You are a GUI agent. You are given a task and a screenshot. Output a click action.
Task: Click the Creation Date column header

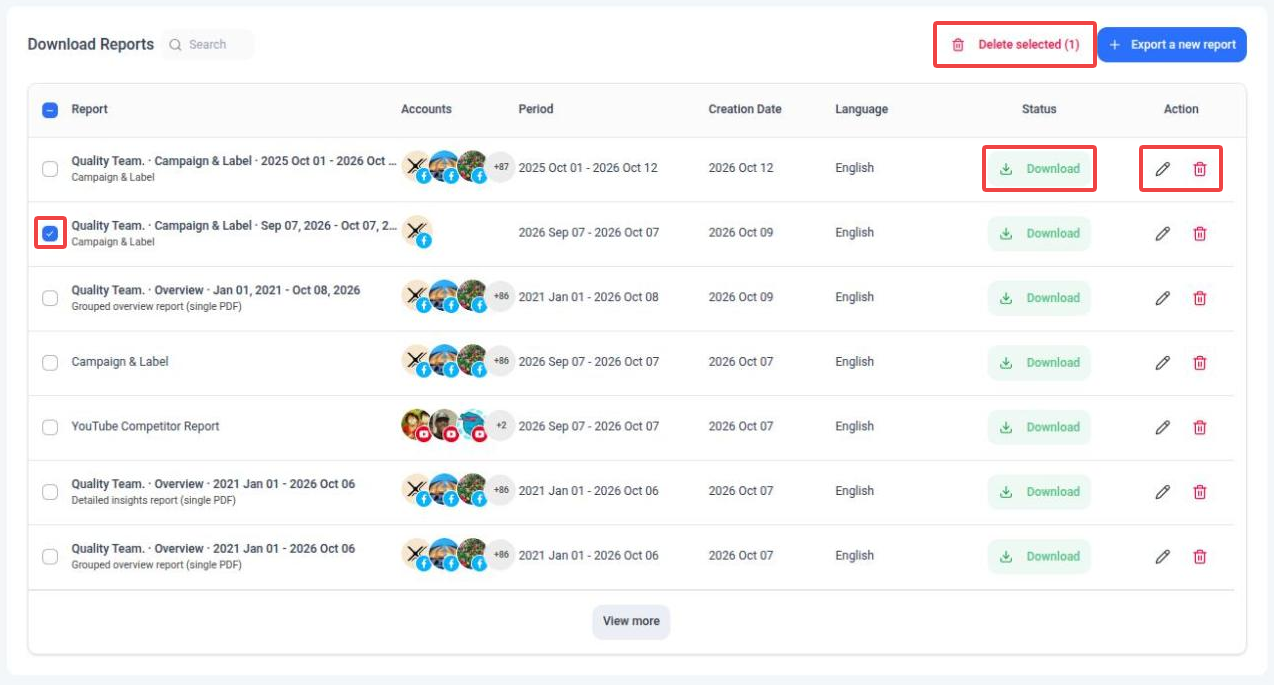(x=745, y=109)
